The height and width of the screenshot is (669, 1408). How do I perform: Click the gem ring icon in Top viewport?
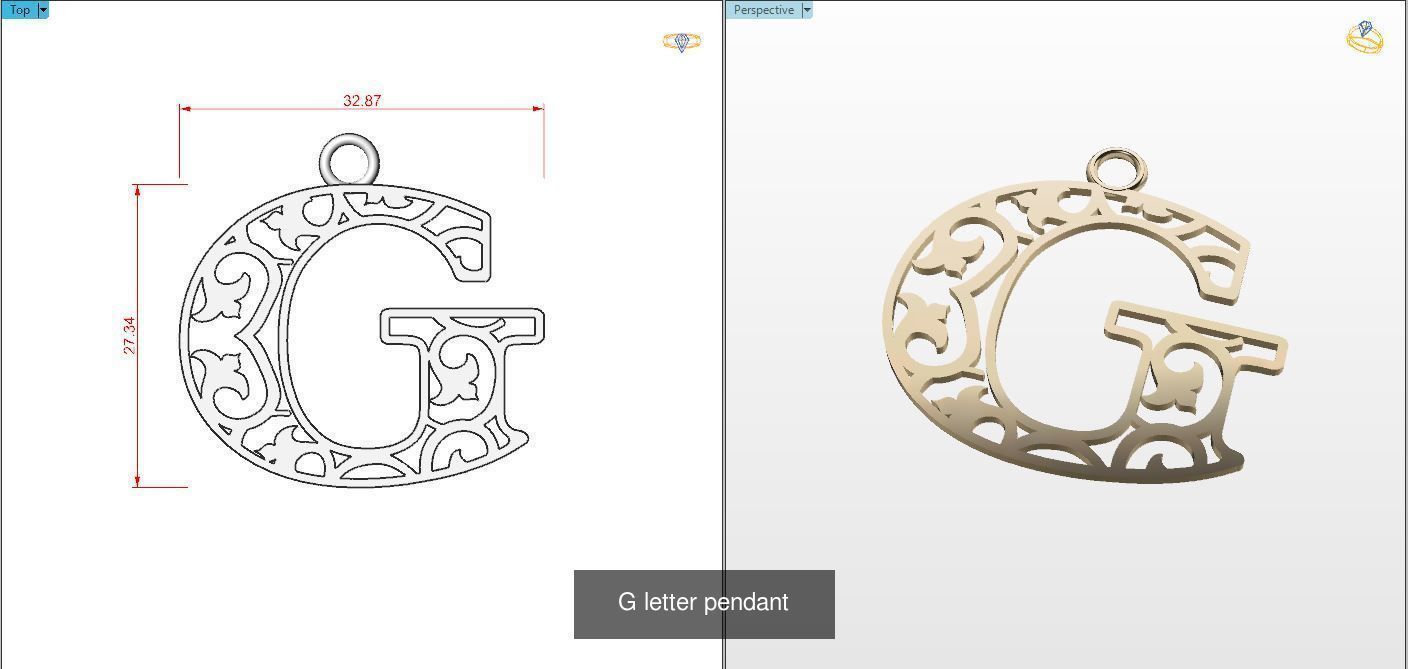[682, 42]
